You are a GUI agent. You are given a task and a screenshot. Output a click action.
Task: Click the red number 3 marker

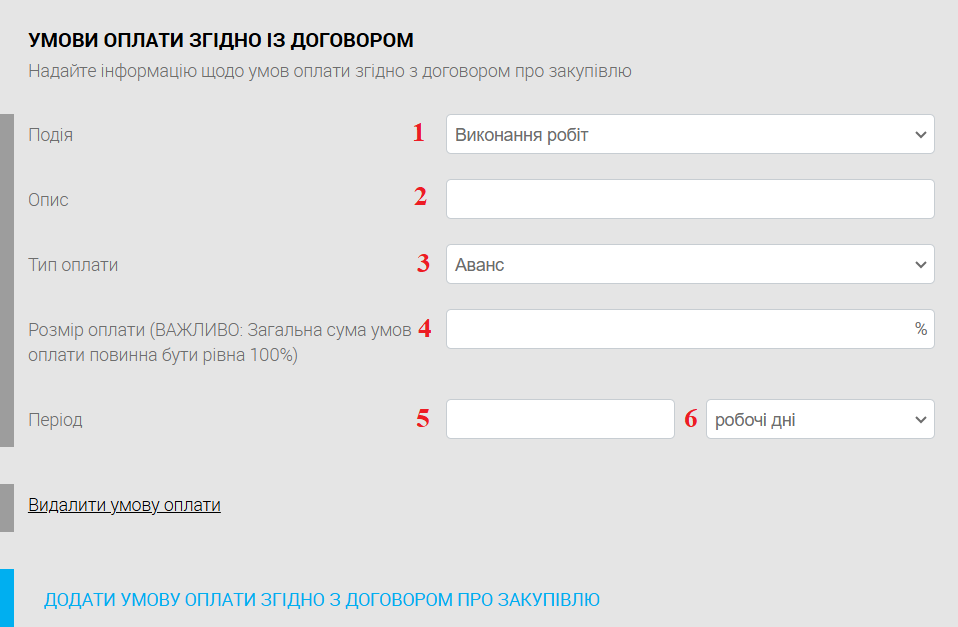tap(423, 263)
